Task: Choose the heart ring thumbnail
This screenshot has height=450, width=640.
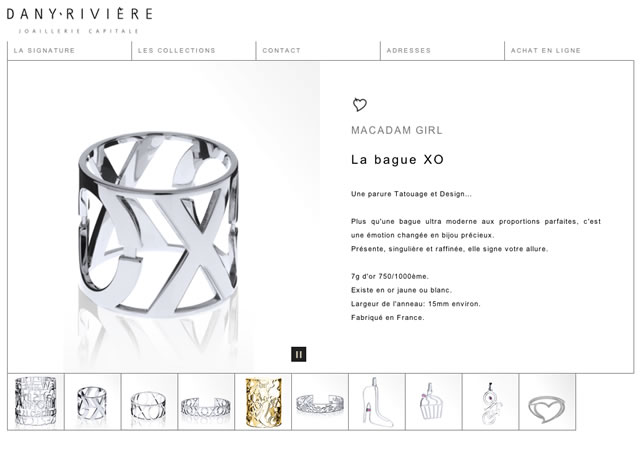Action: [547, 402]
